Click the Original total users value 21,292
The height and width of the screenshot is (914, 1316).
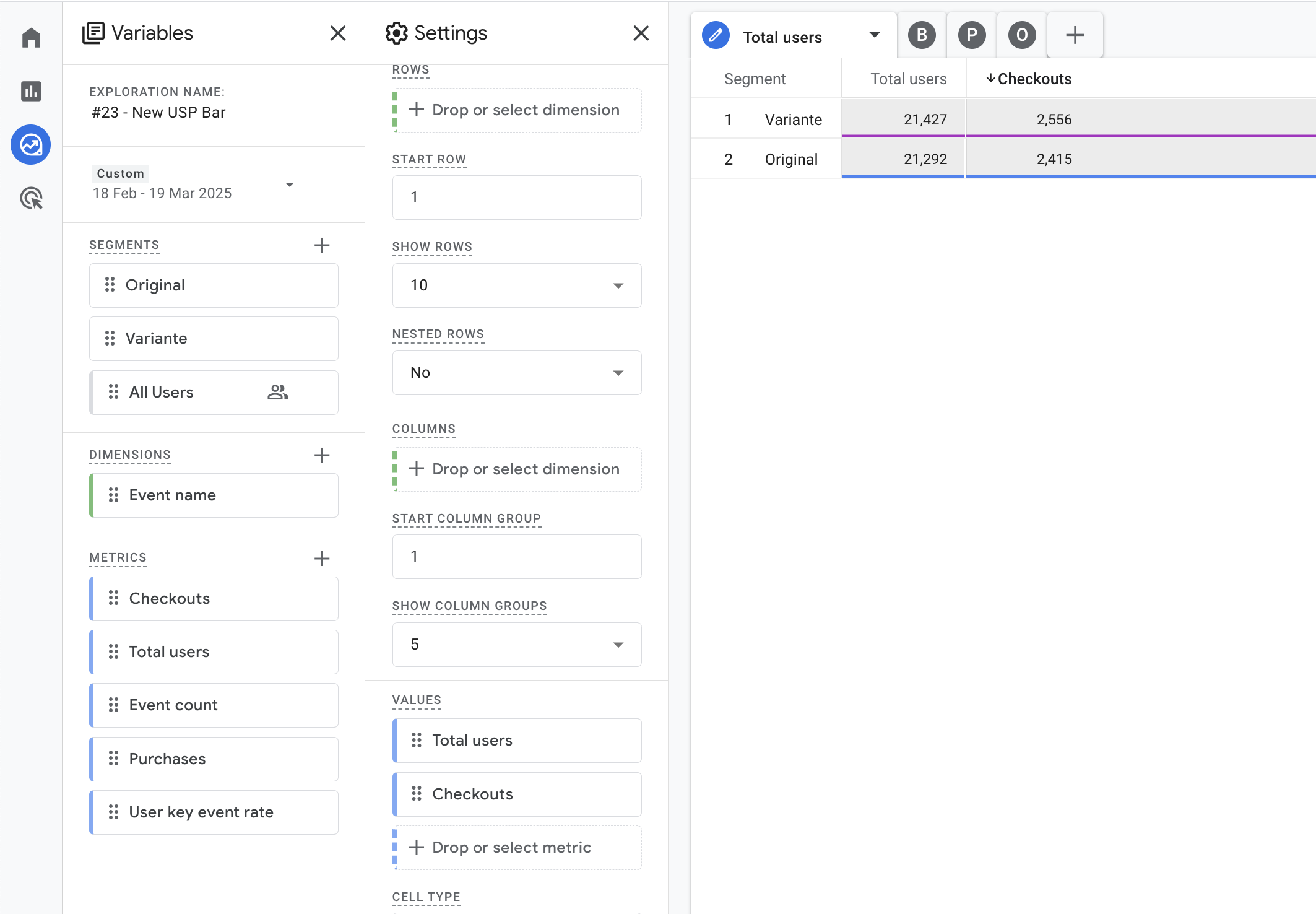(x=925, y=159)
